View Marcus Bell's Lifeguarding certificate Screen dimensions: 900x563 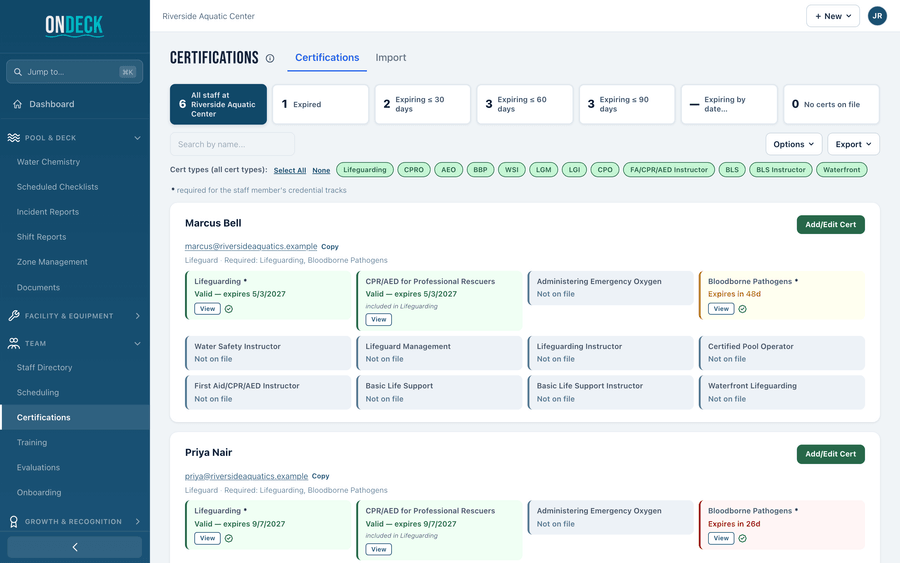[x=207, y=309]
